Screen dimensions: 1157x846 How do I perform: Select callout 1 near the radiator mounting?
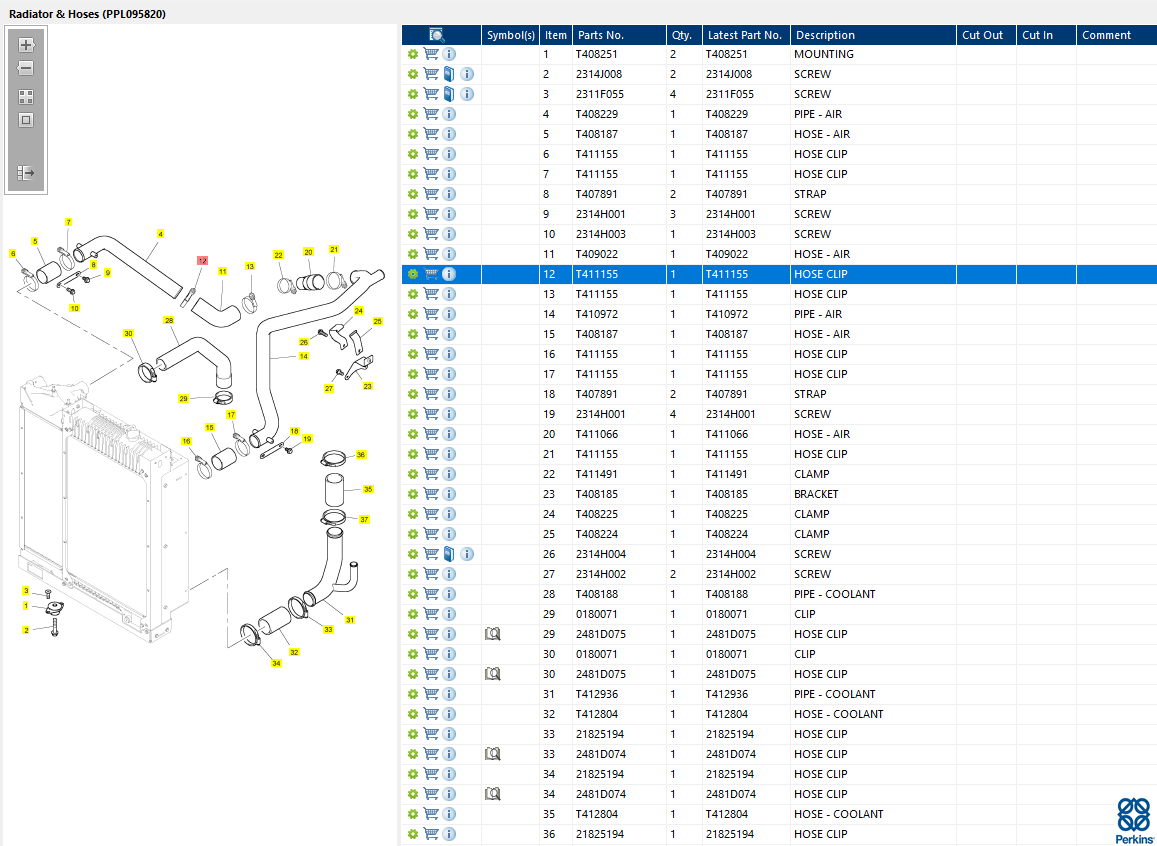click(x=26, y=606)
